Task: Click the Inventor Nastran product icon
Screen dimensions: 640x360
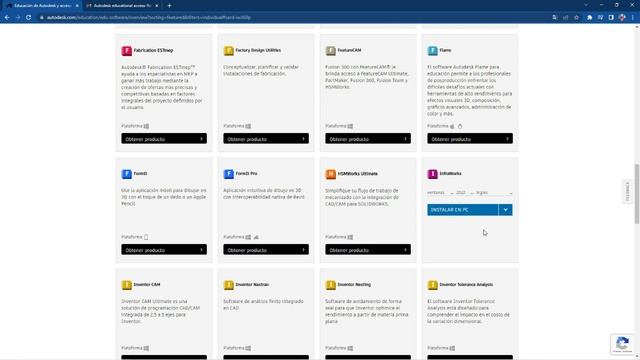Action: (x=229, y=285)
